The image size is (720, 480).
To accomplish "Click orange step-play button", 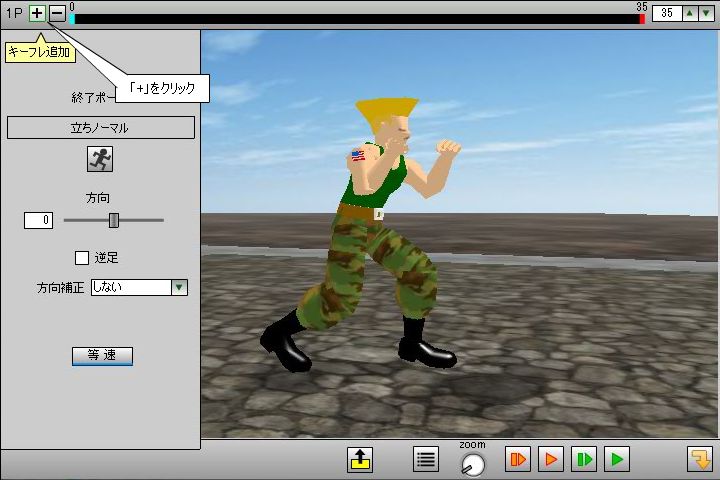I will pyautogui.click(x=518, y=459).
